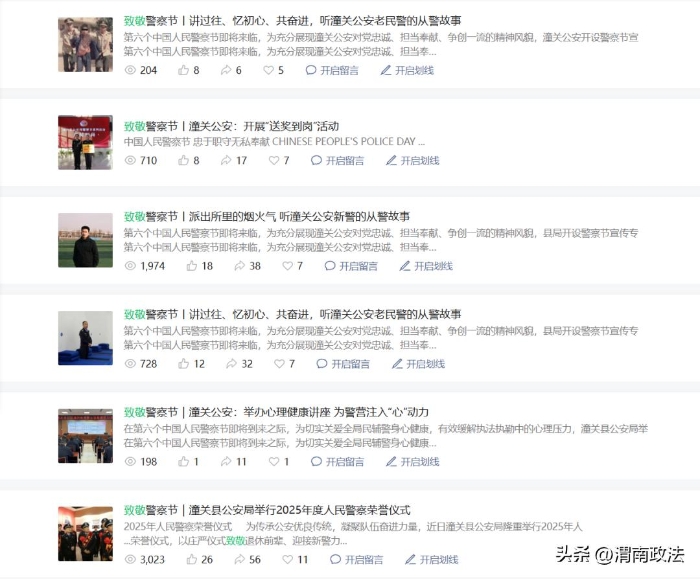The image size is (700, 579).
Task: Click the share icon showing 11 on lecture article
Action: [226, 461]
